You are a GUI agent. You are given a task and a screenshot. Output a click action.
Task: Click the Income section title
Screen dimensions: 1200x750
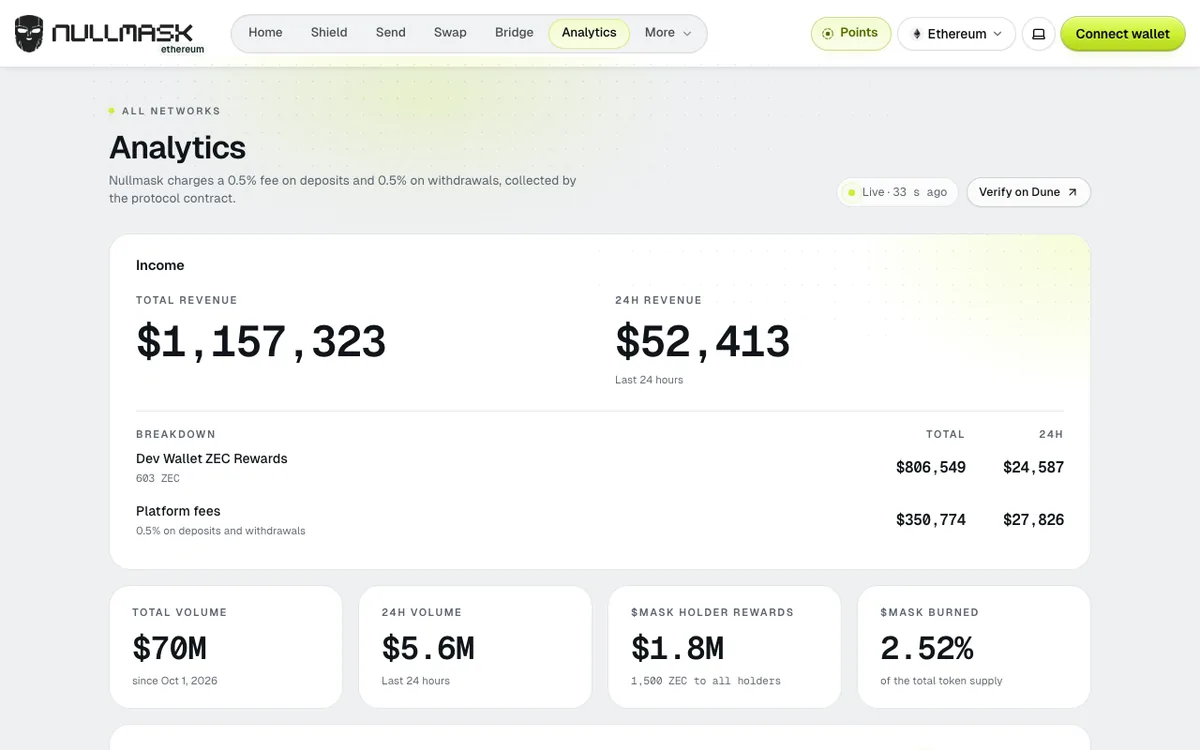coord(160,265)
